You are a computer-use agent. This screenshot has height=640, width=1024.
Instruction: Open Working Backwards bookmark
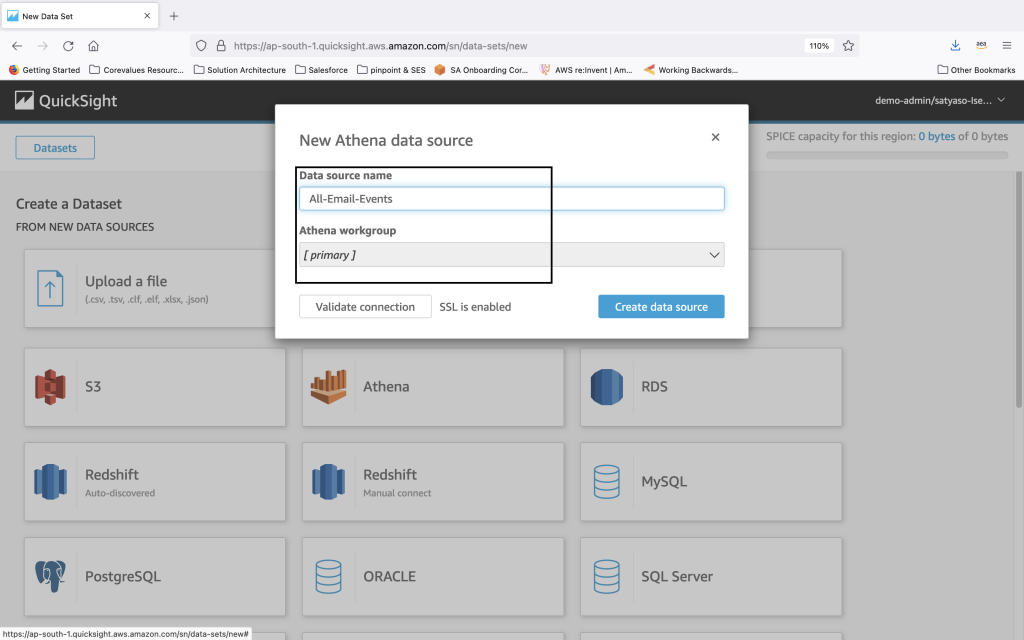690,70
